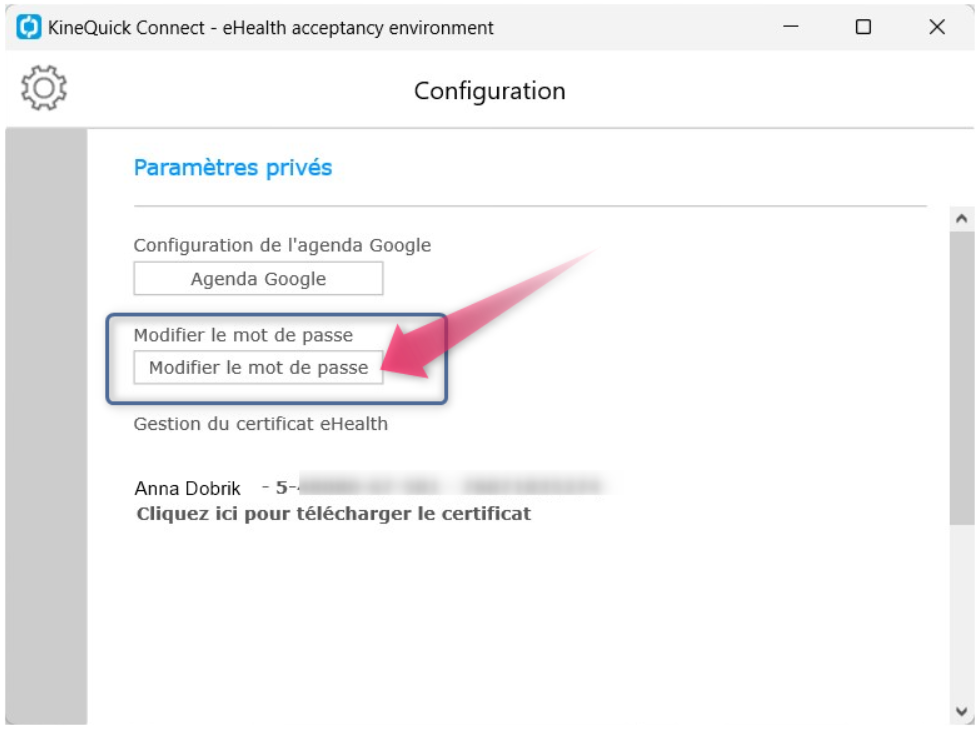
Task: Minimize the KineQuick Connect window
Action: [791, 27]
